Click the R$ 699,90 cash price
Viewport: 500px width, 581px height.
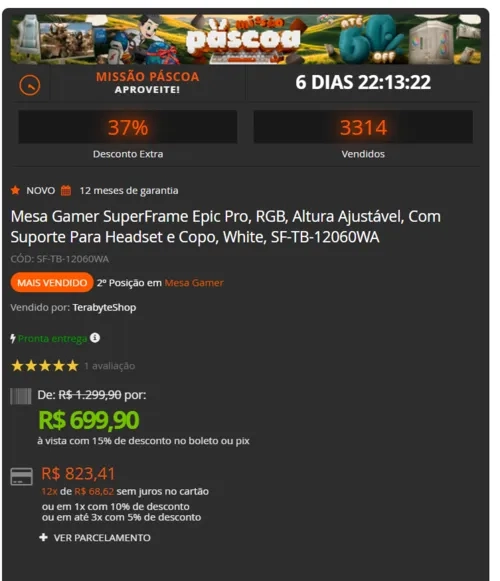click(89, 420)
